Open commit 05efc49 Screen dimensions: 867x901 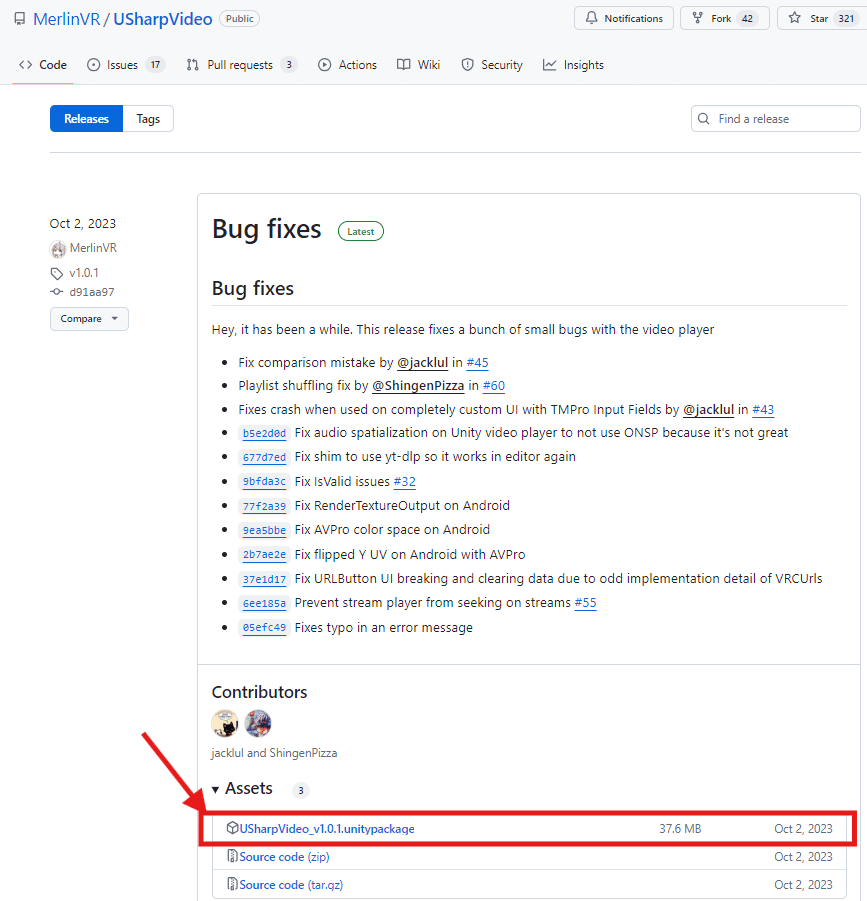coord(264,627)
